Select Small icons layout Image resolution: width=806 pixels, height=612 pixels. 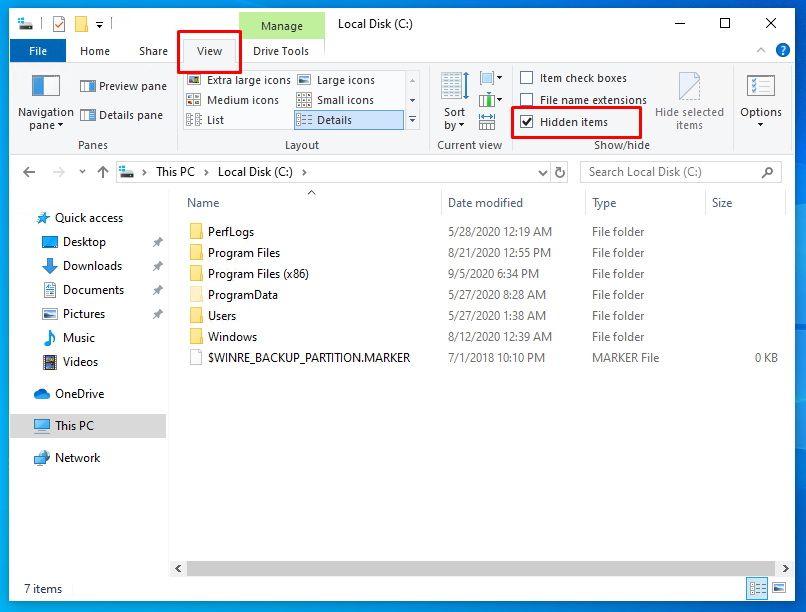(x=335, y=100)
